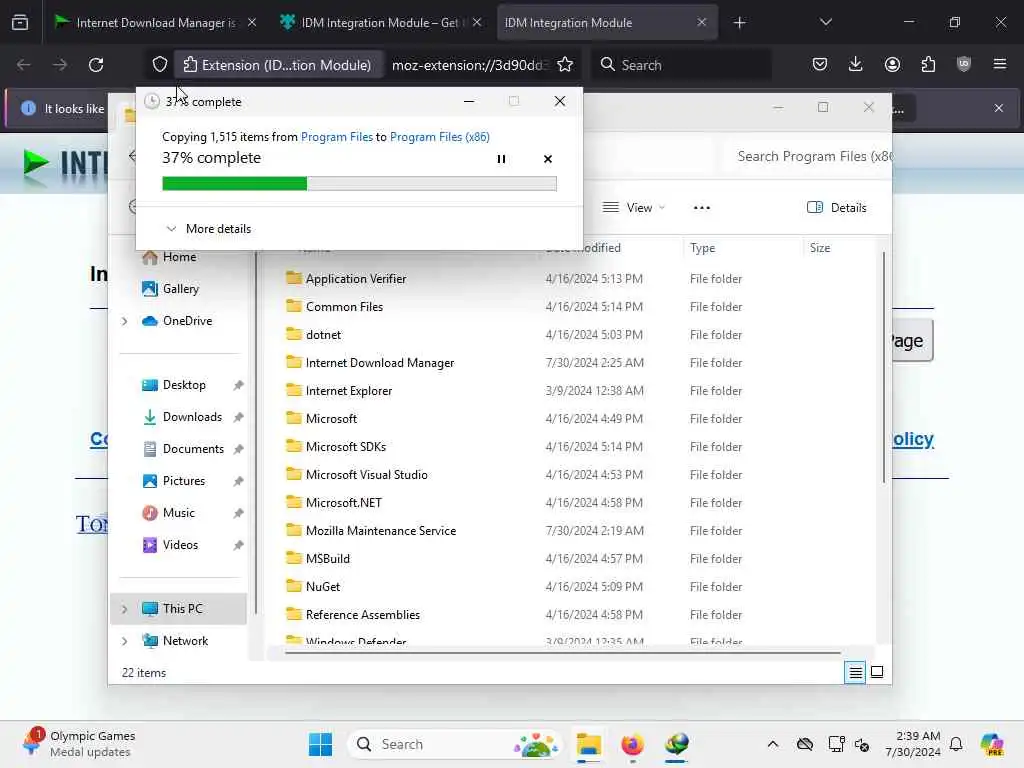The width and height of the screenshot is (1024, 768).
Task: Expand the This PC tree node
Action: 124,609
